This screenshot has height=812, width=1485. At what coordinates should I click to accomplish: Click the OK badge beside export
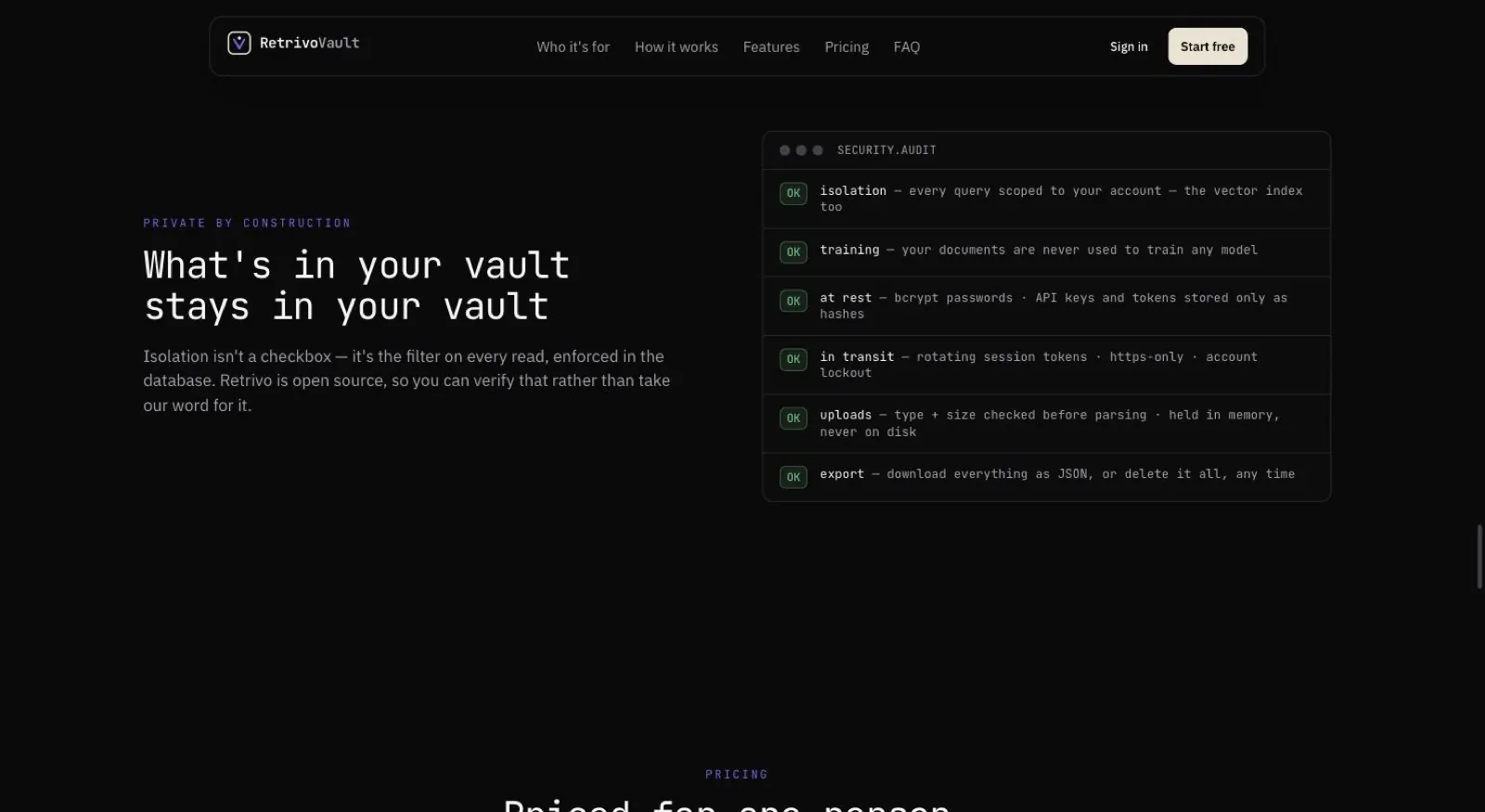[x=794, y=477]
